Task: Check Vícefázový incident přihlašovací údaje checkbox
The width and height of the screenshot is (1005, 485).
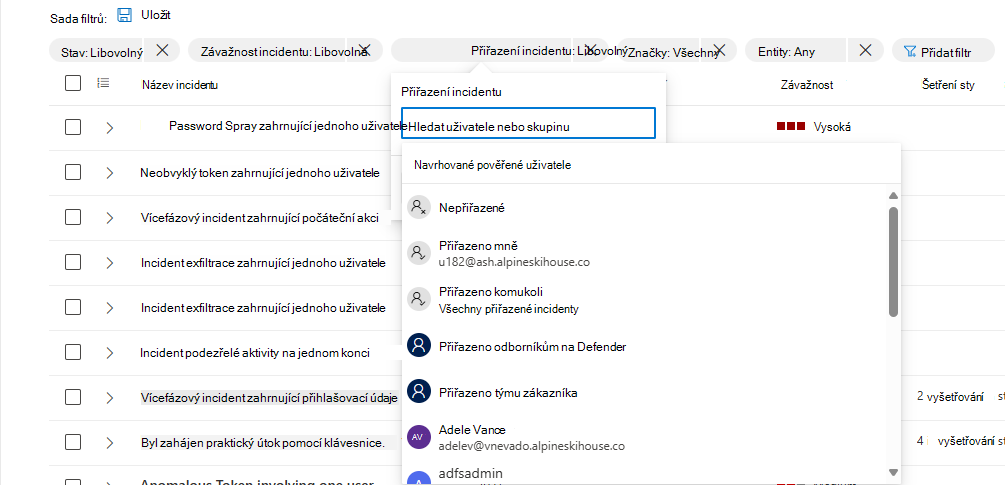Action: click(73, 397)
